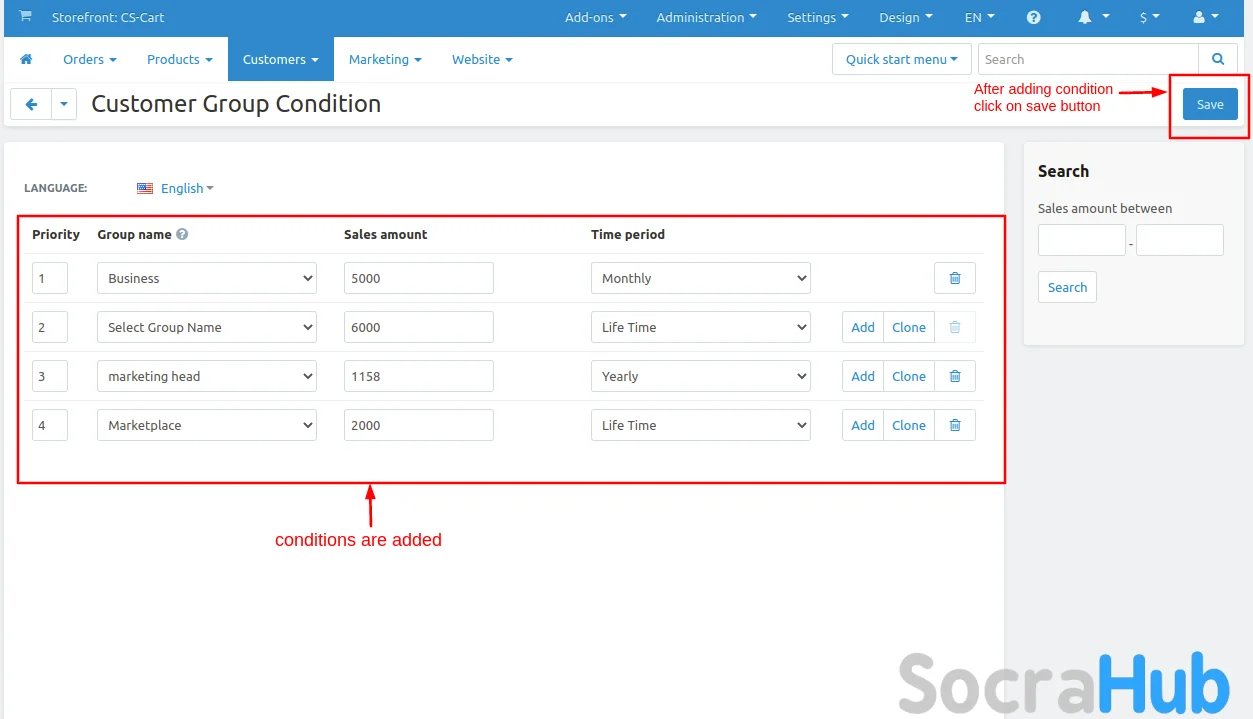Open Business group name dropdown
The image size is (1253, 719).
pyautogui.click(x=207, y=278)
